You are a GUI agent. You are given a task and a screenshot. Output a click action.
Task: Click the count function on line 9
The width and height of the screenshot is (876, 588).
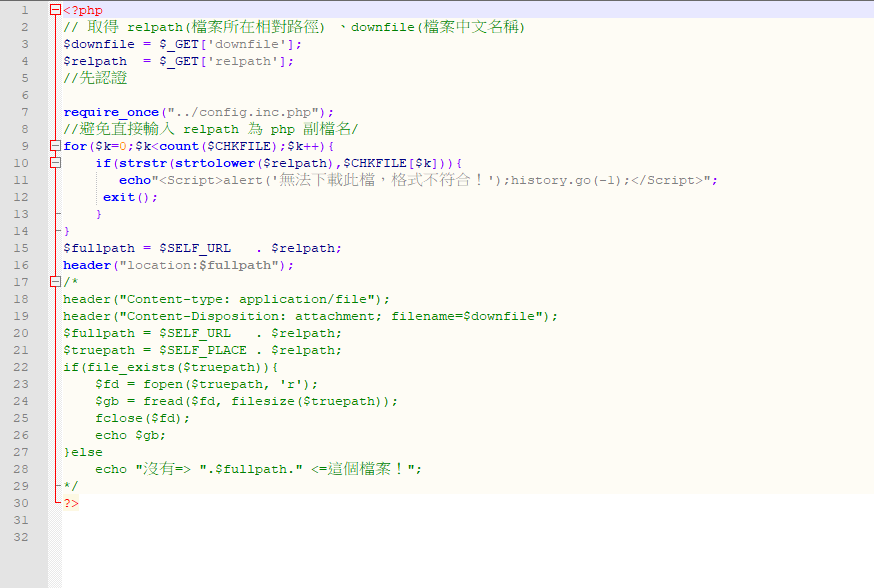179,146
